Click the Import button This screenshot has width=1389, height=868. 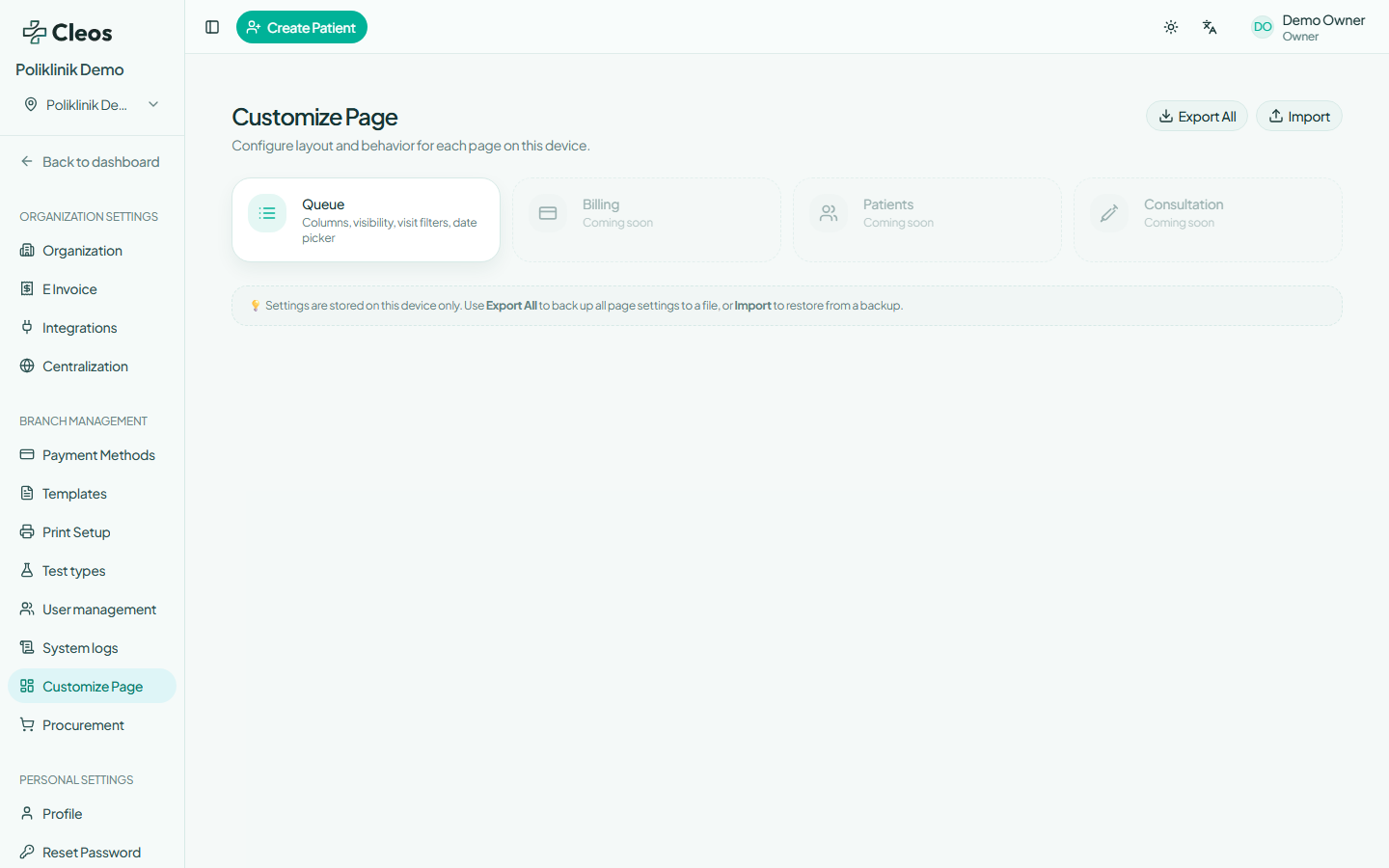click(x=1299, y=116)
